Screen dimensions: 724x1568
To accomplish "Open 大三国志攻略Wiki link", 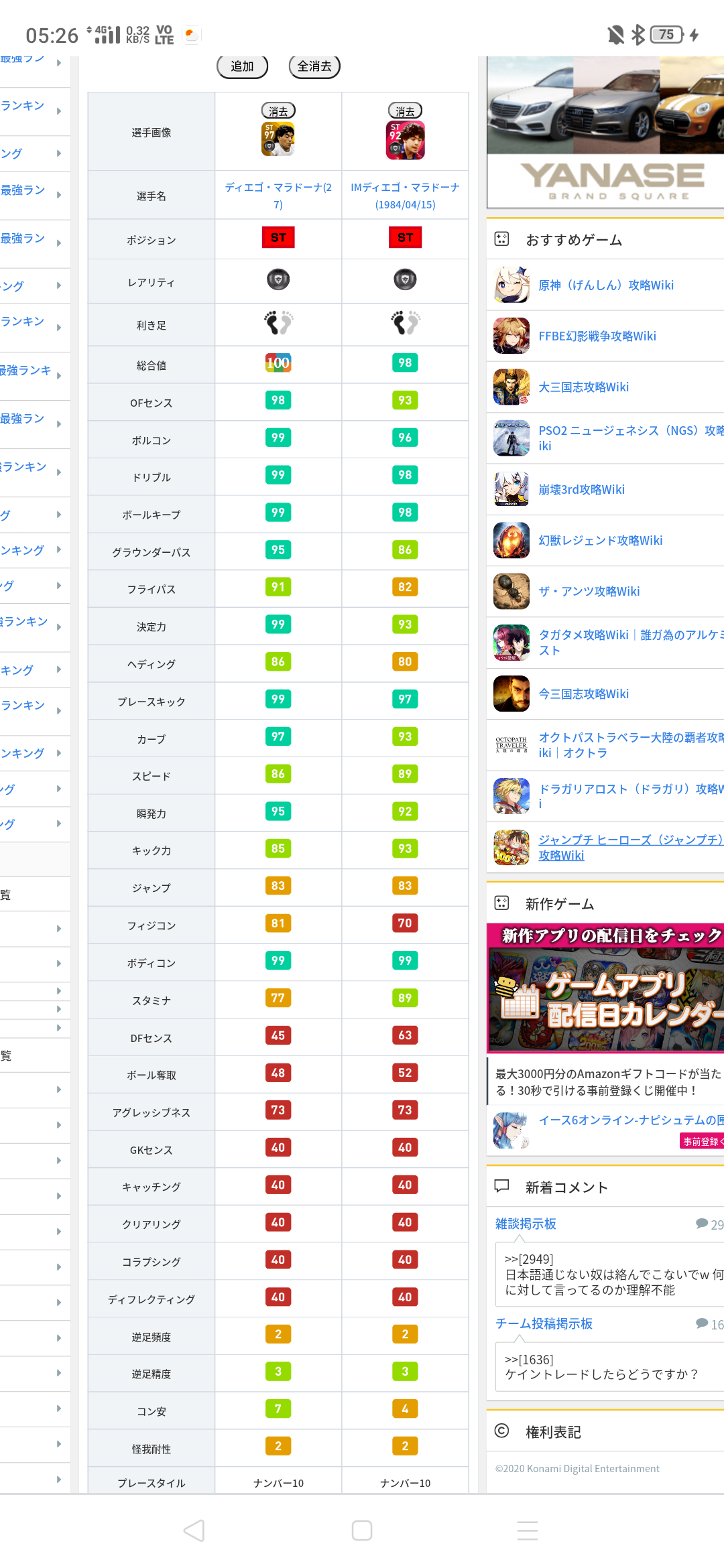I will click(x=584, y=387).
